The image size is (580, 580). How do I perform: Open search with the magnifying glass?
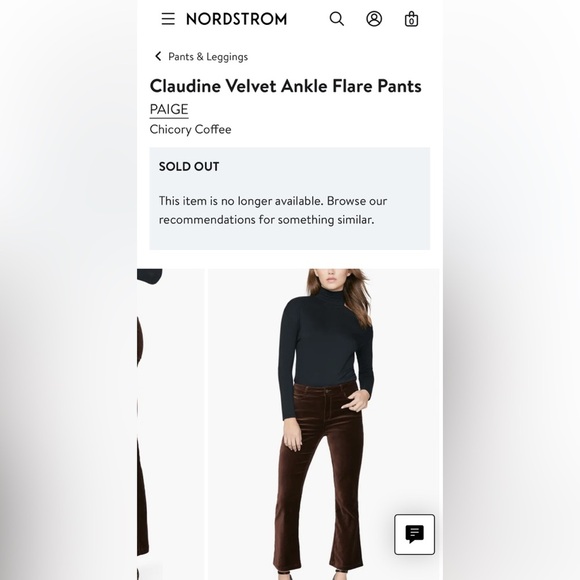point(337,19)
